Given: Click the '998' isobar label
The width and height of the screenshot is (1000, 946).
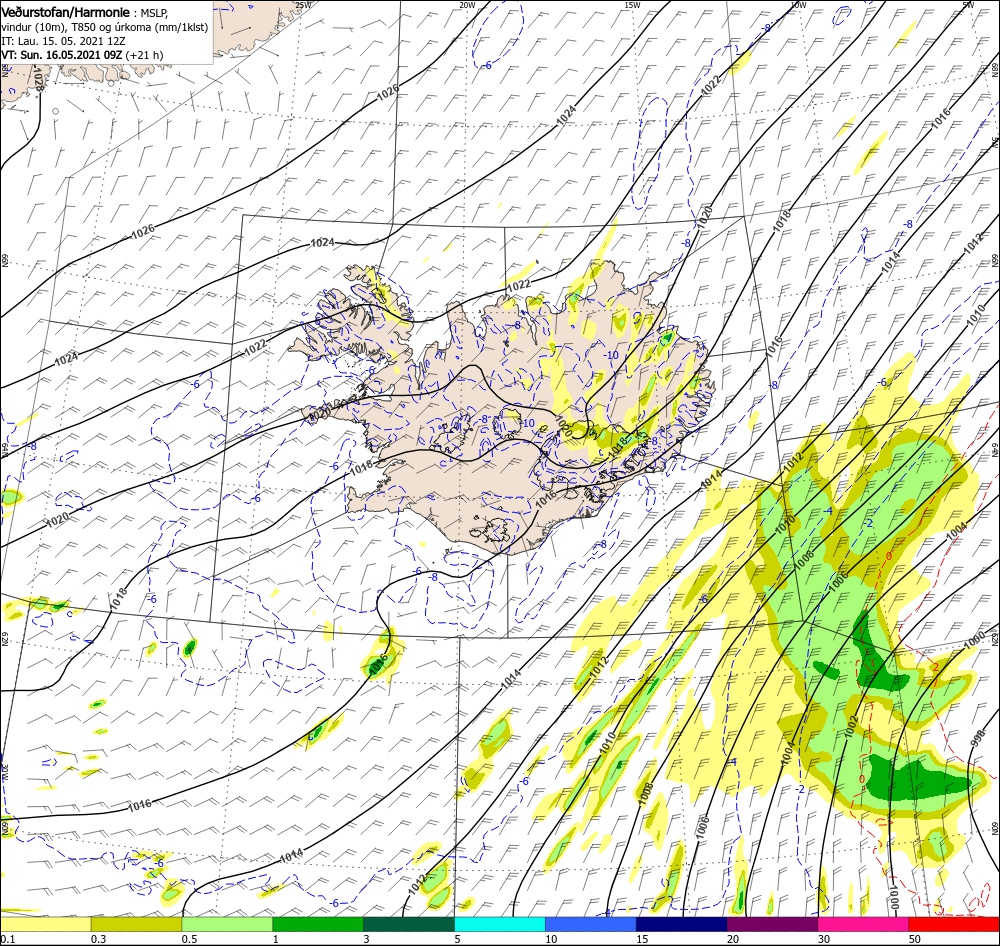Looking at the screenshot, I should coord(976,737).
